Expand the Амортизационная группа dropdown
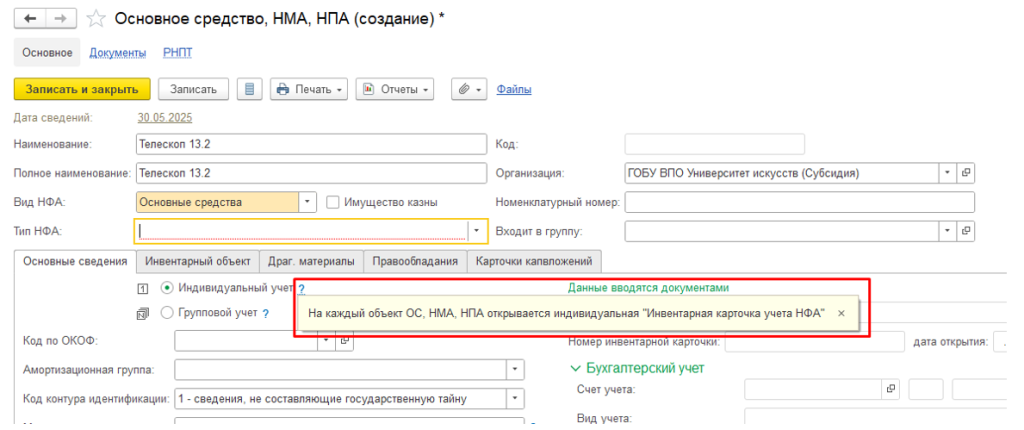Viewport: 1024px width, 430px height. [x=515, y=369]
